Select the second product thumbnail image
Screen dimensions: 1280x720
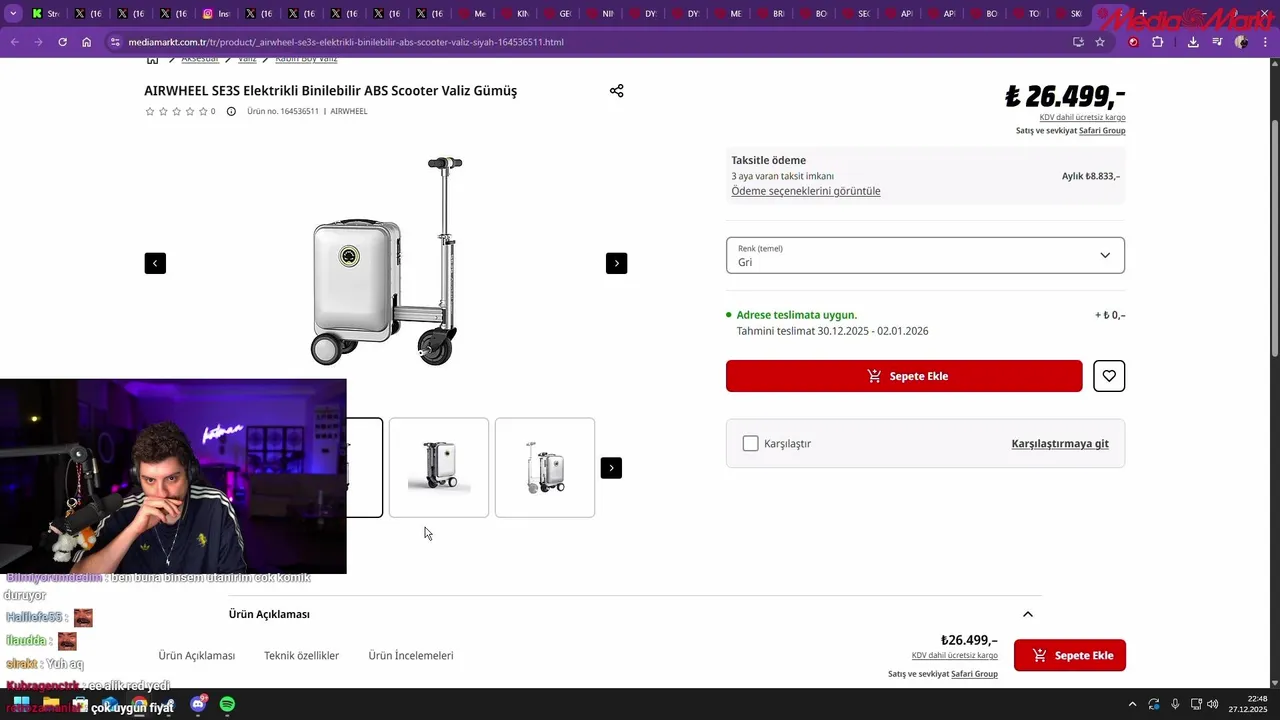click(x=439, y=467)
